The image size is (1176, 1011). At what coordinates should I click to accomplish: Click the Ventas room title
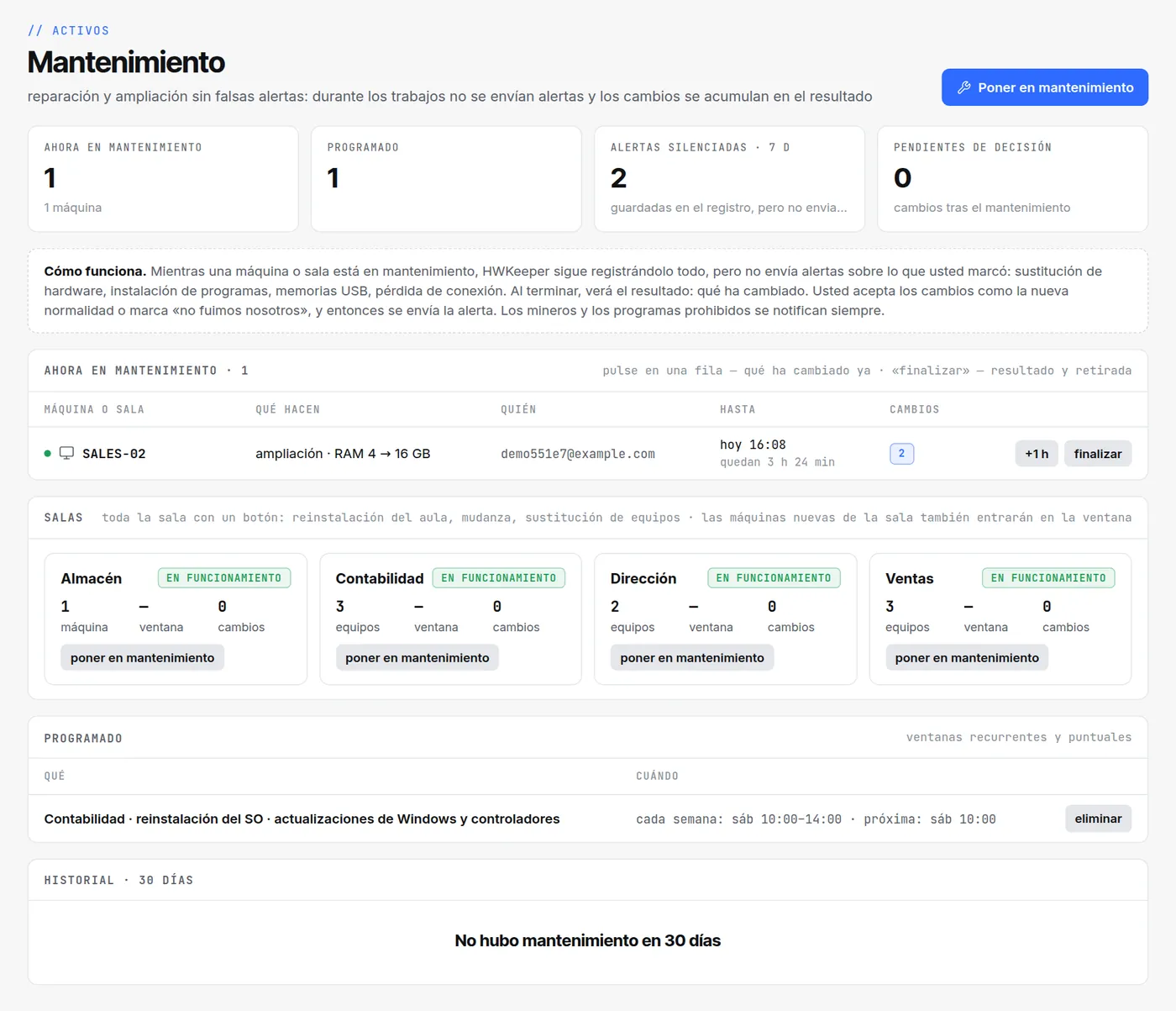[910, 578]
